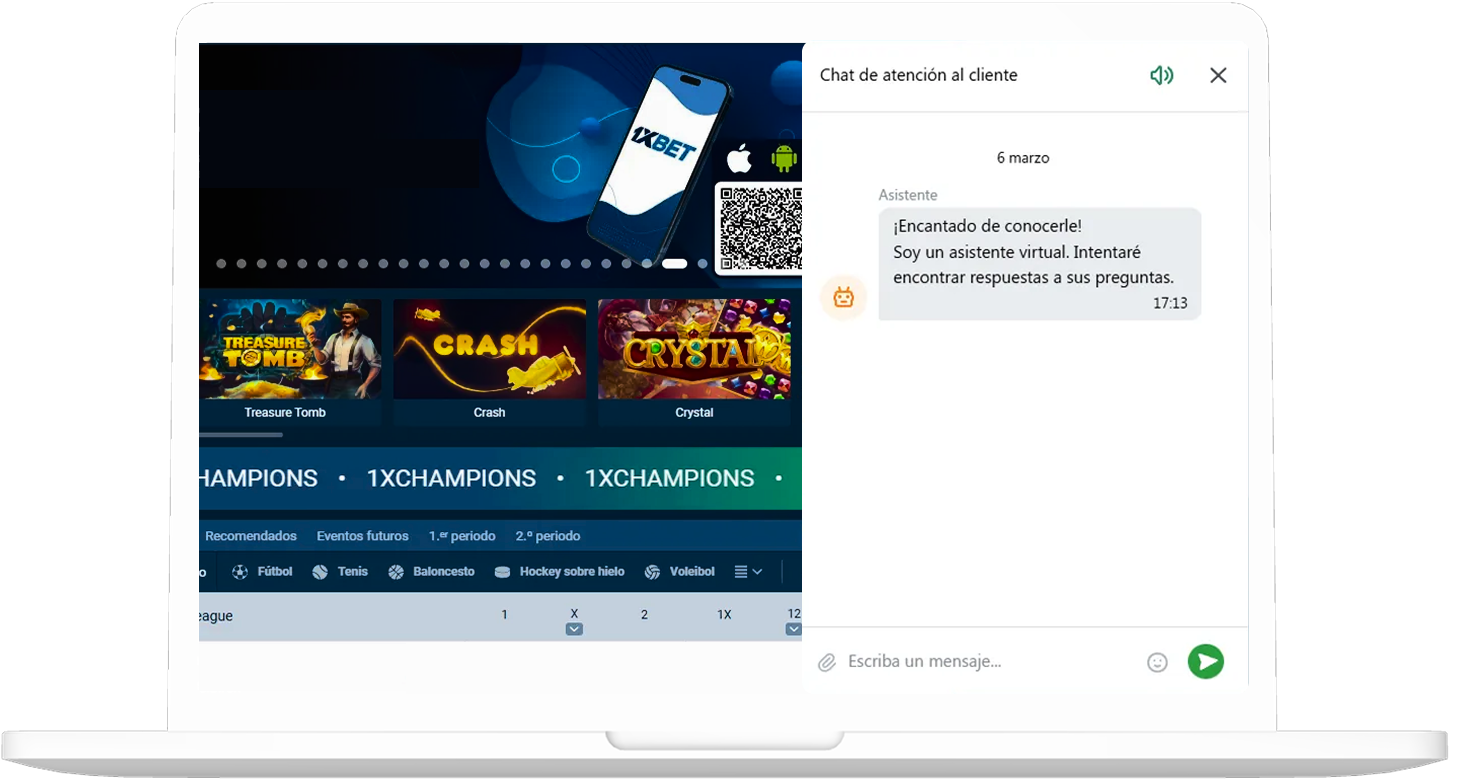Click 'Chat de atención al cliente' title
Screen dimensions: 1457x783
coord(919,75)
